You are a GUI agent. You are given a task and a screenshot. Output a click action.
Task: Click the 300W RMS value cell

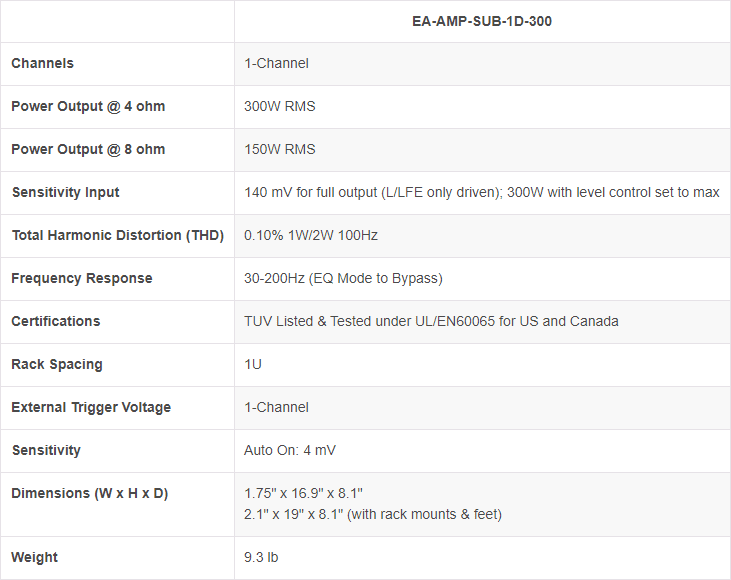280,107
